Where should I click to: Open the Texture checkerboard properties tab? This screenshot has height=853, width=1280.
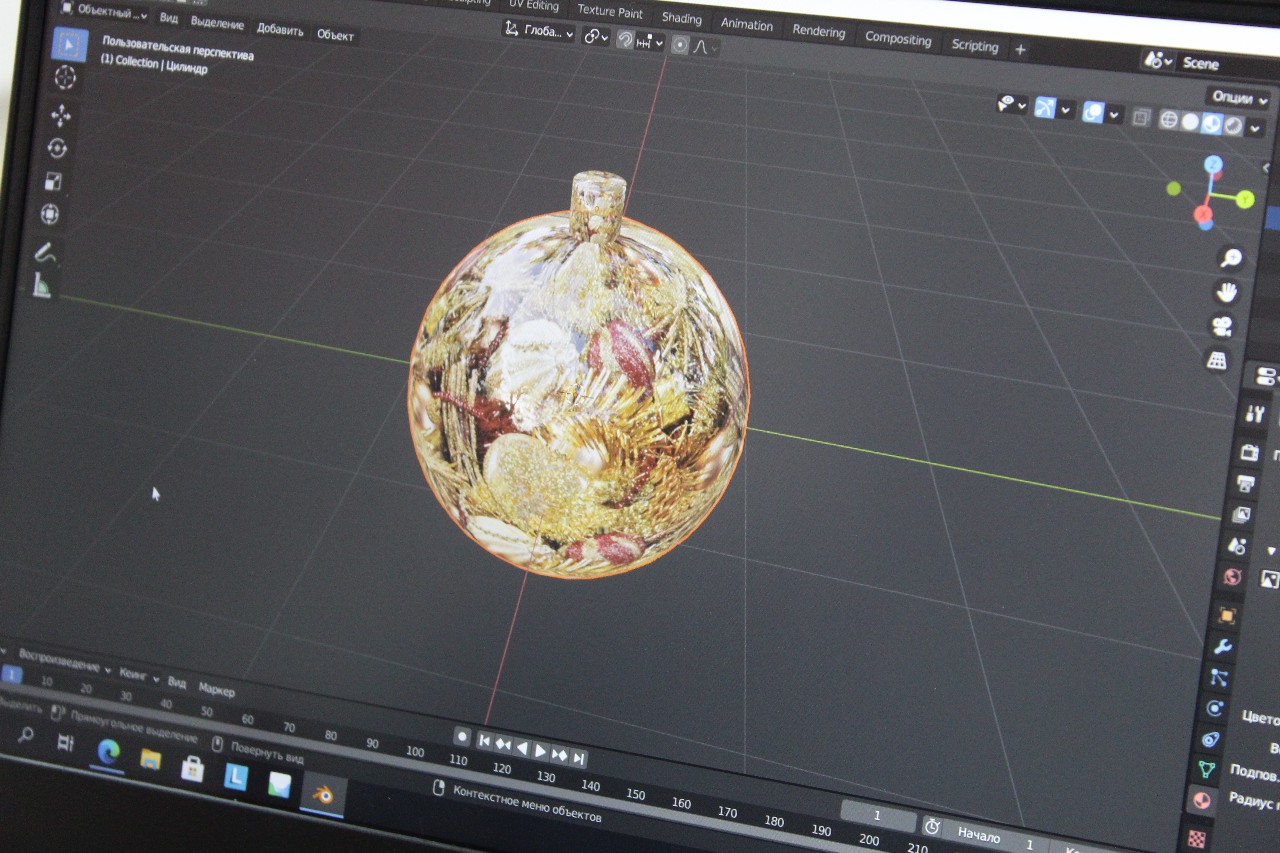coord(1197,838)
